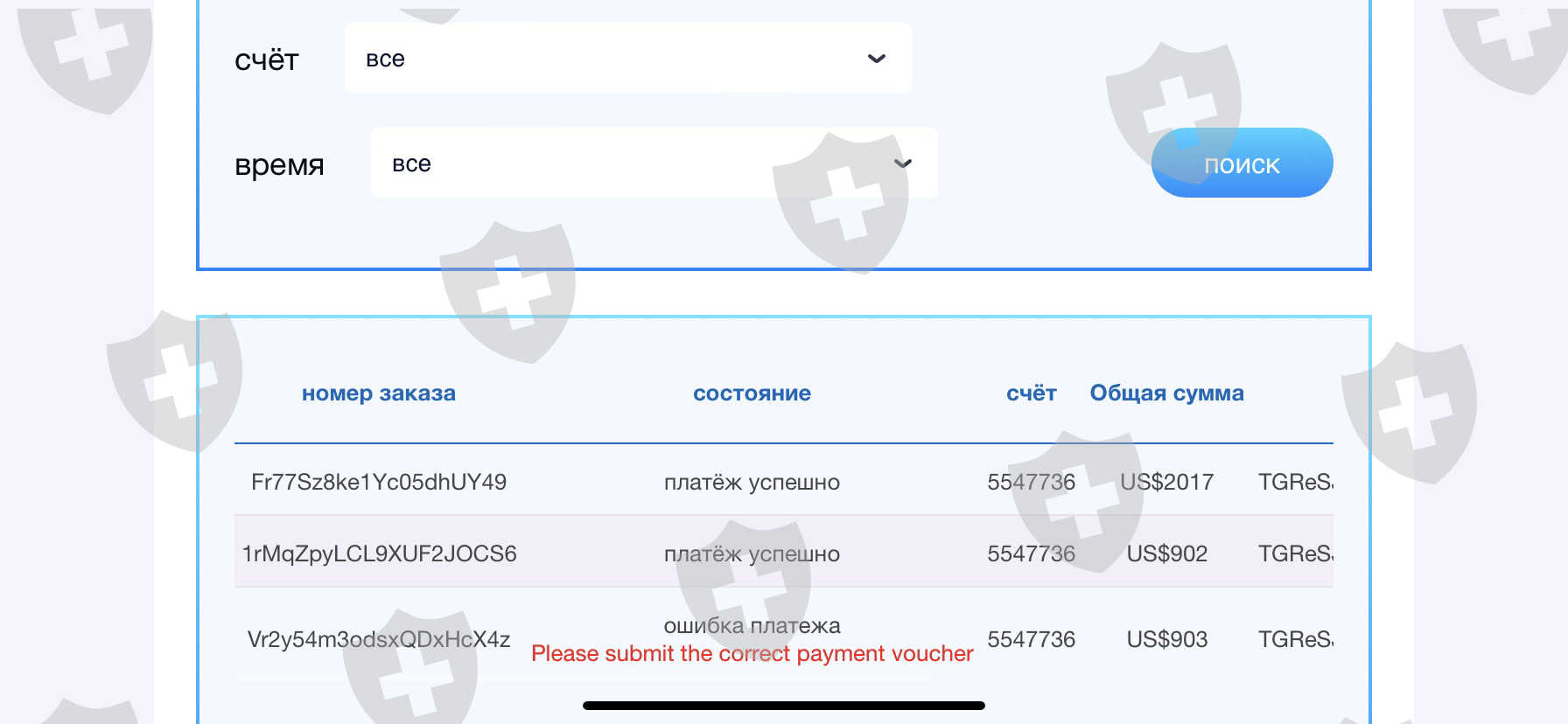Click платёж успешно status in first row

[752, 482]
